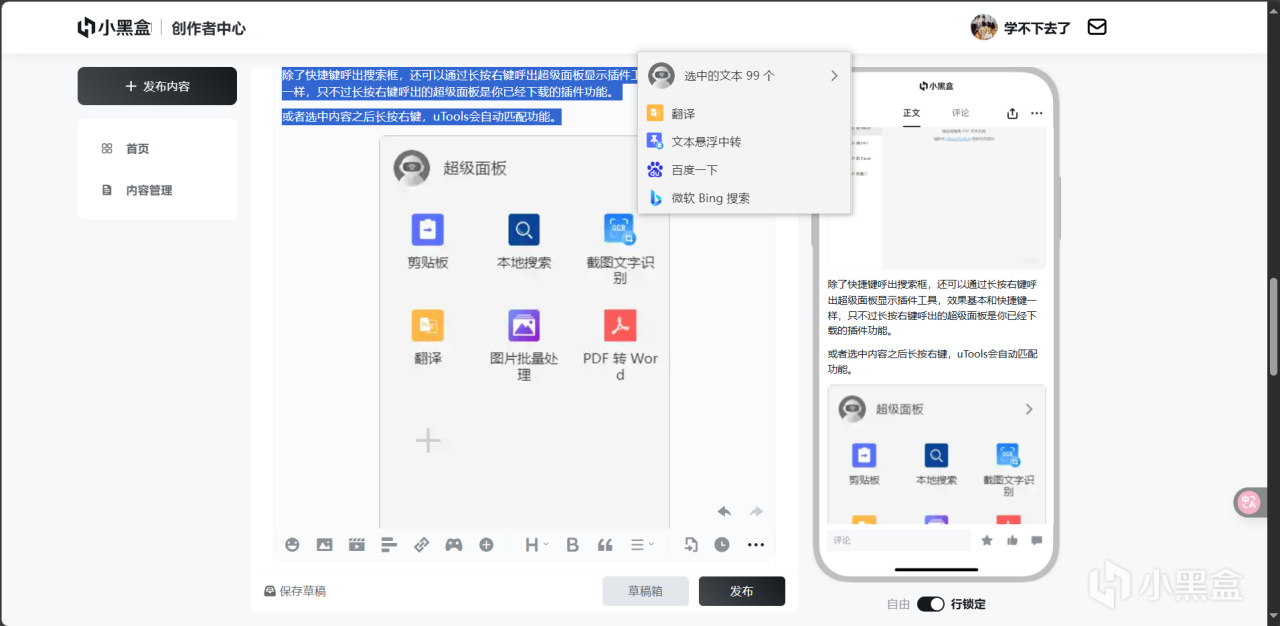Toggle bold formatting with B
The height and width of the screenshot is (626, 1280).
coord(573,545)
